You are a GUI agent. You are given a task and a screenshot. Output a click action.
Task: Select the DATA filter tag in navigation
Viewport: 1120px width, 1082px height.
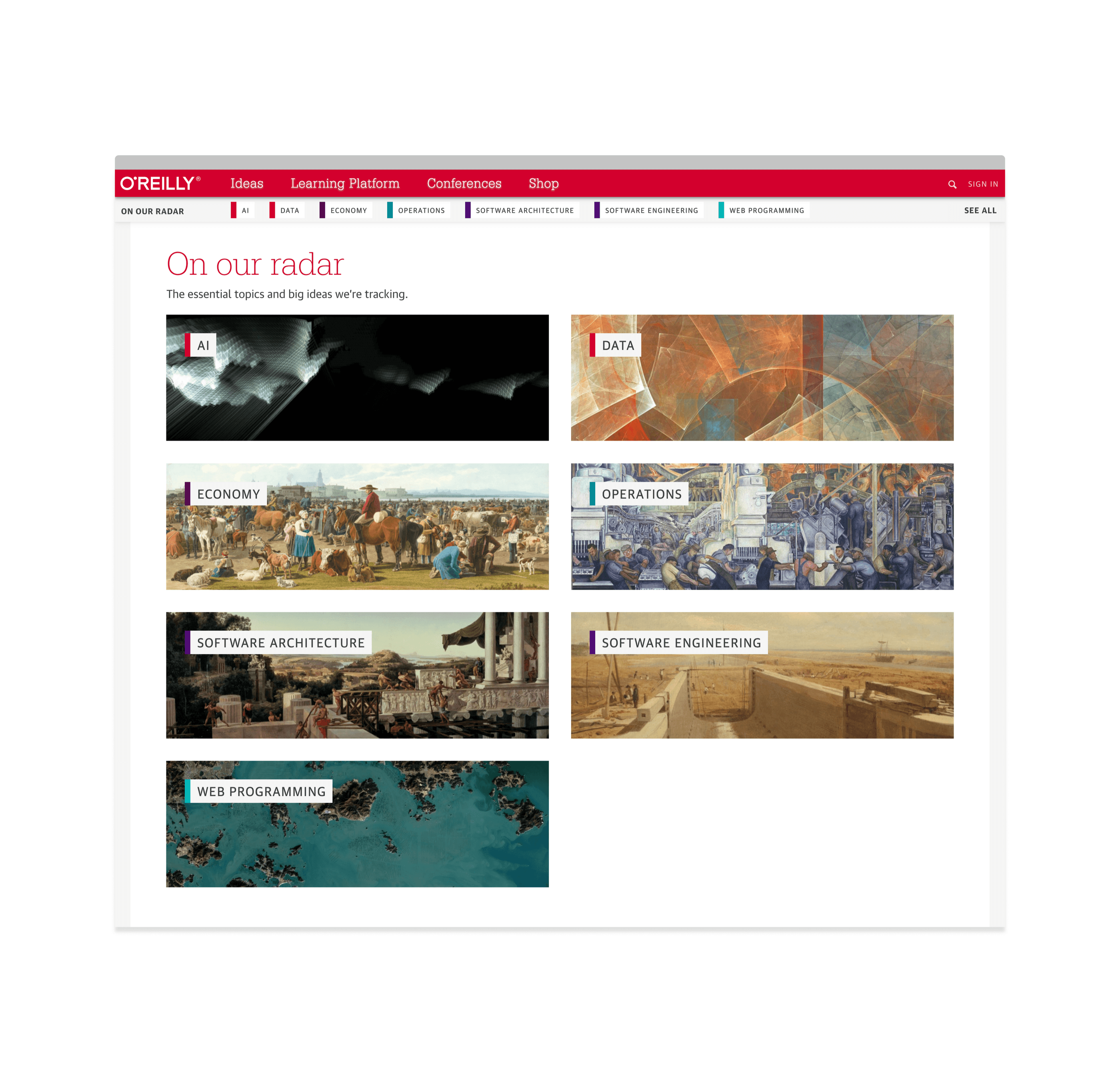pyautogui.click(x=291, y=210)
